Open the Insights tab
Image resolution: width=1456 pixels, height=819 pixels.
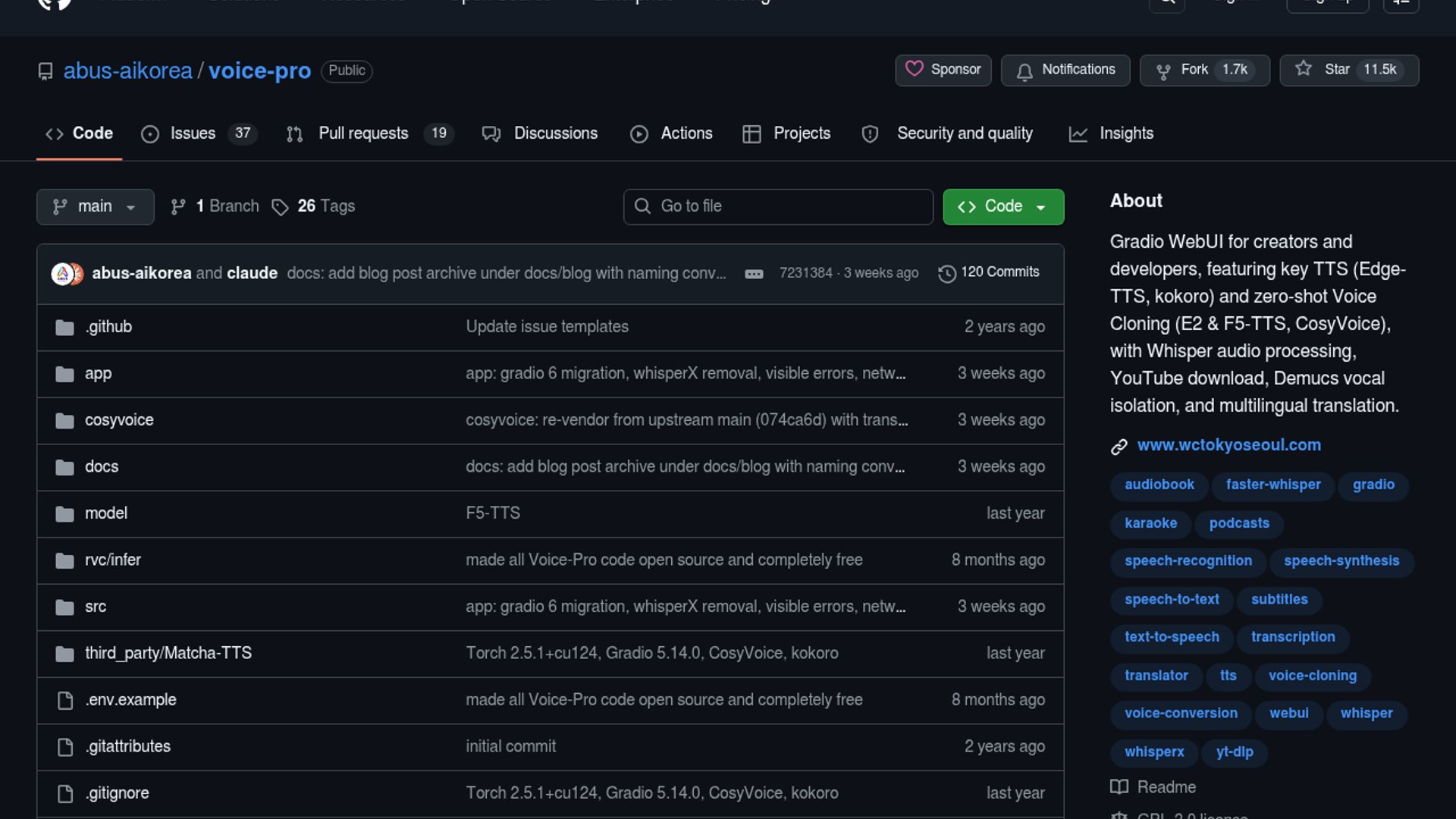[1111, 133]
